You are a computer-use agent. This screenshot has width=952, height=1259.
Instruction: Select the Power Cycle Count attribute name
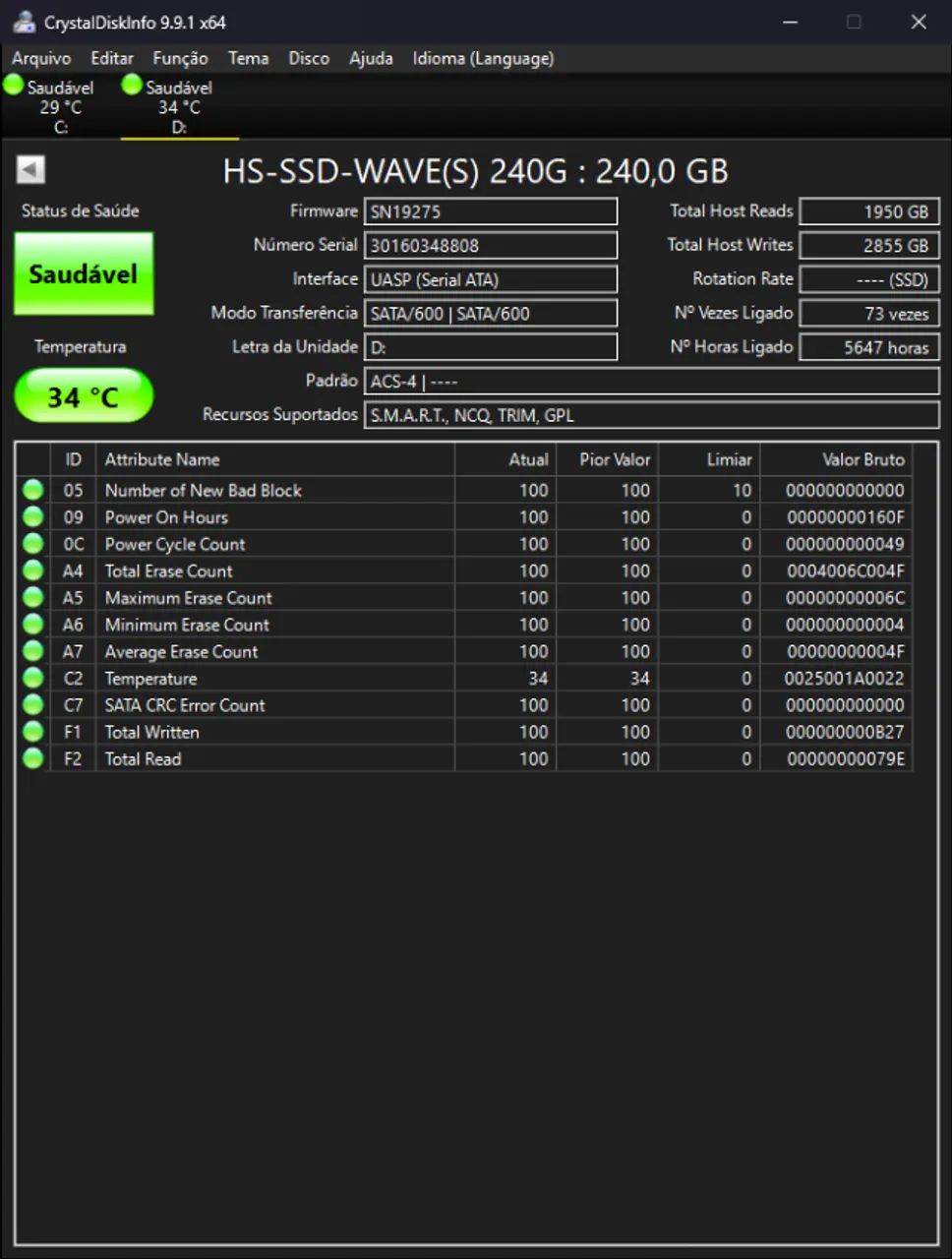pos(175,544)
